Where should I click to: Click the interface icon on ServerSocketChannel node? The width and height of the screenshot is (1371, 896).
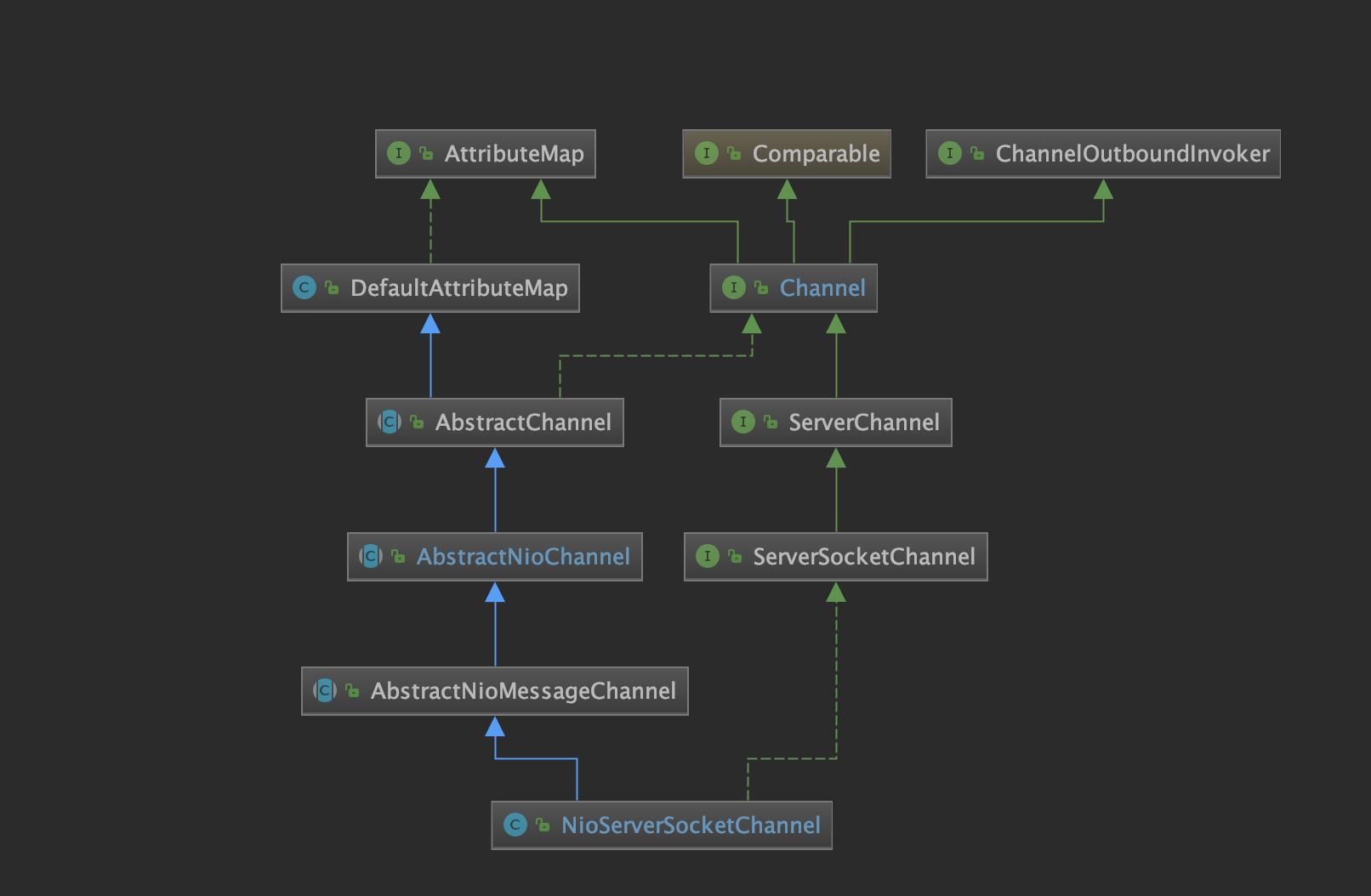click(x=708, y=556)
